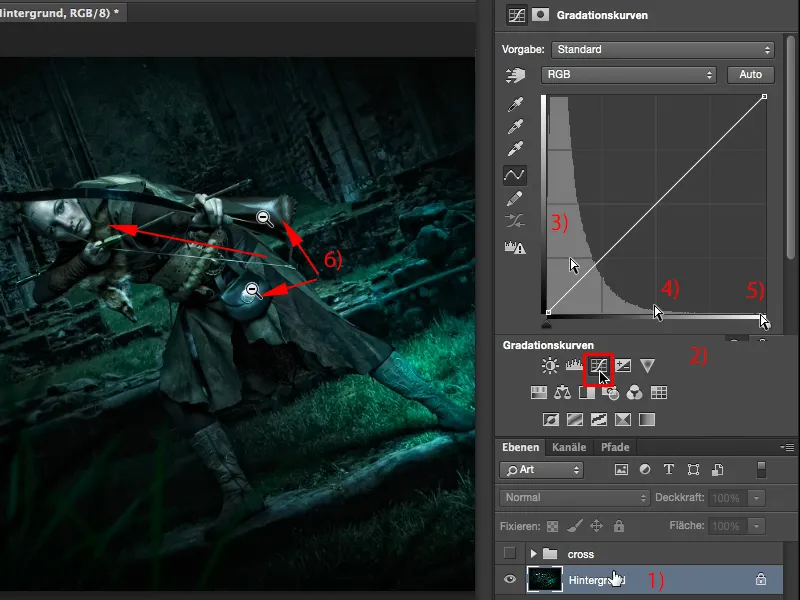This screenshot has width=800, height=600.
Task: Add a Threshold adjustment layer
Action: pos(599,419)
